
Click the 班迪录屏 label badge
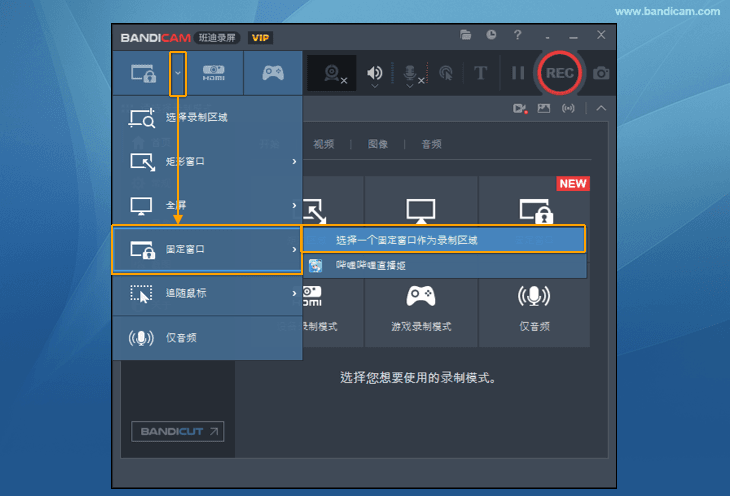pos(217,38)
